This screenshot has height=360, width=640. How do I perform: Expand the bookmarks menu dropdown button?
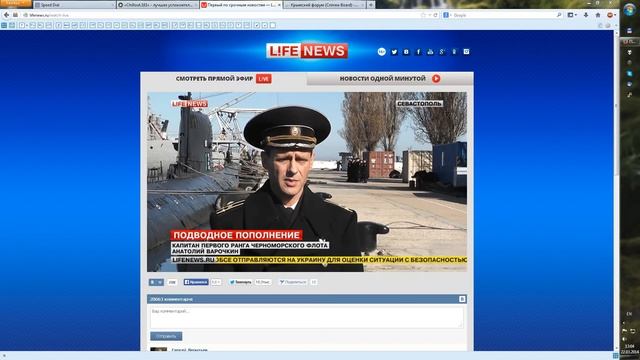click(572, 15)
